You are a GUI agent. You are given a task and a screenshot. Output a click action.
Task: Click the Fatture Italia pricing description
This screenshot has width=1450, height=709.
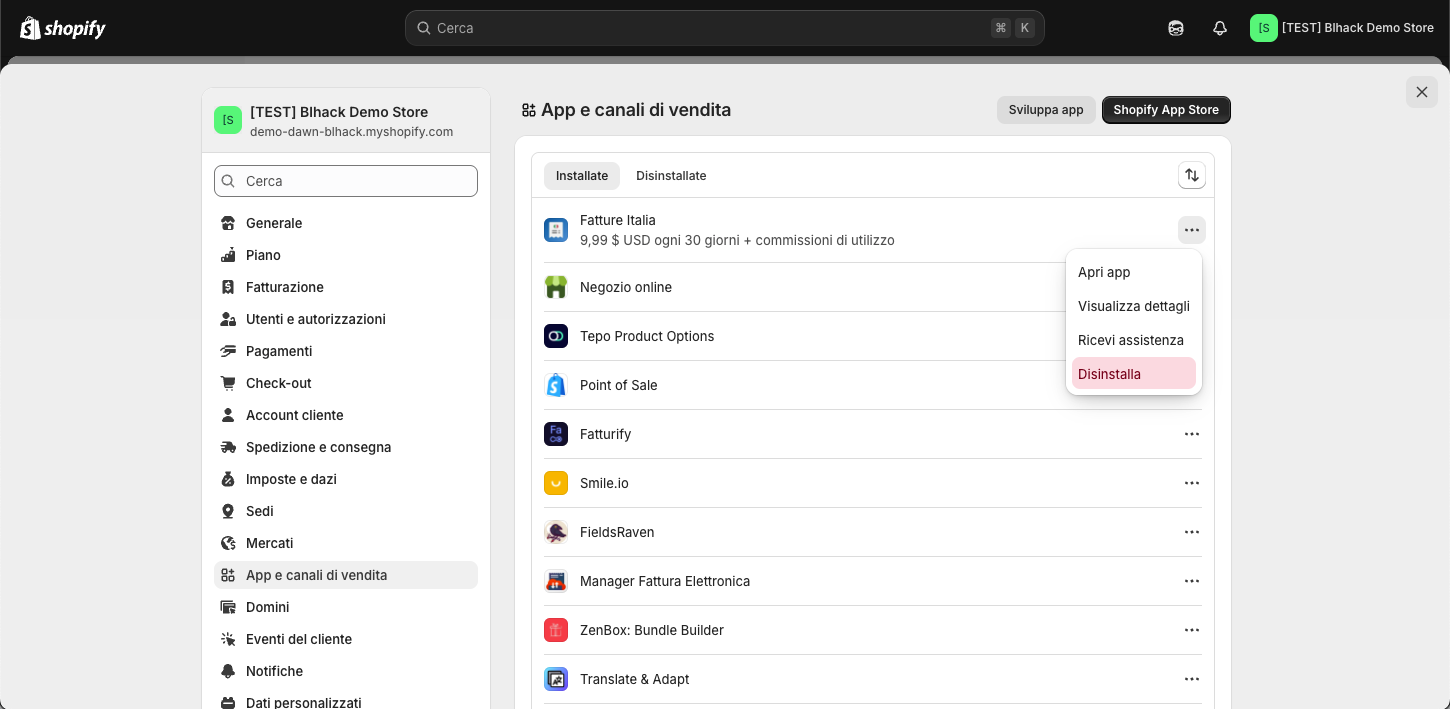737,240
